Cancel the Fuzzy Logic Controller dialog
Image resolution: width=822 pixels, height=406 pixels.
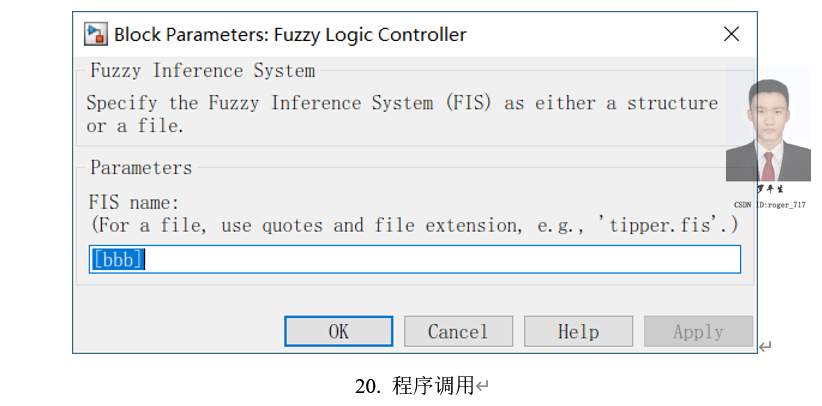pos(458,332)
